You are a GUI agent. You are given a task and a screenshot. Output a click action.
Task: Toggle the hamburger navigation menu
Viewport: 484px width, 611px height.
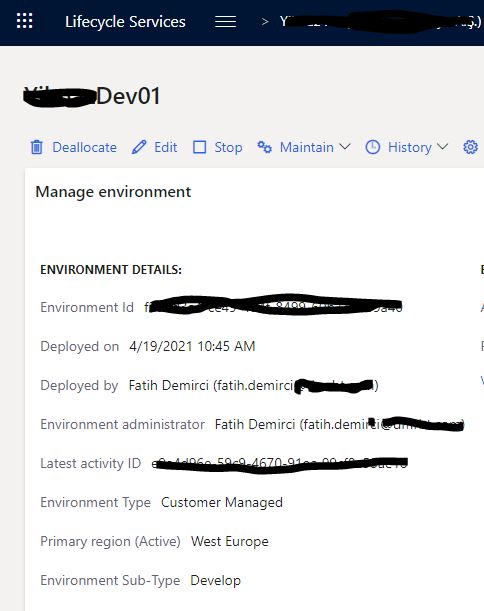pyautogui.click(x=226, y=21)
